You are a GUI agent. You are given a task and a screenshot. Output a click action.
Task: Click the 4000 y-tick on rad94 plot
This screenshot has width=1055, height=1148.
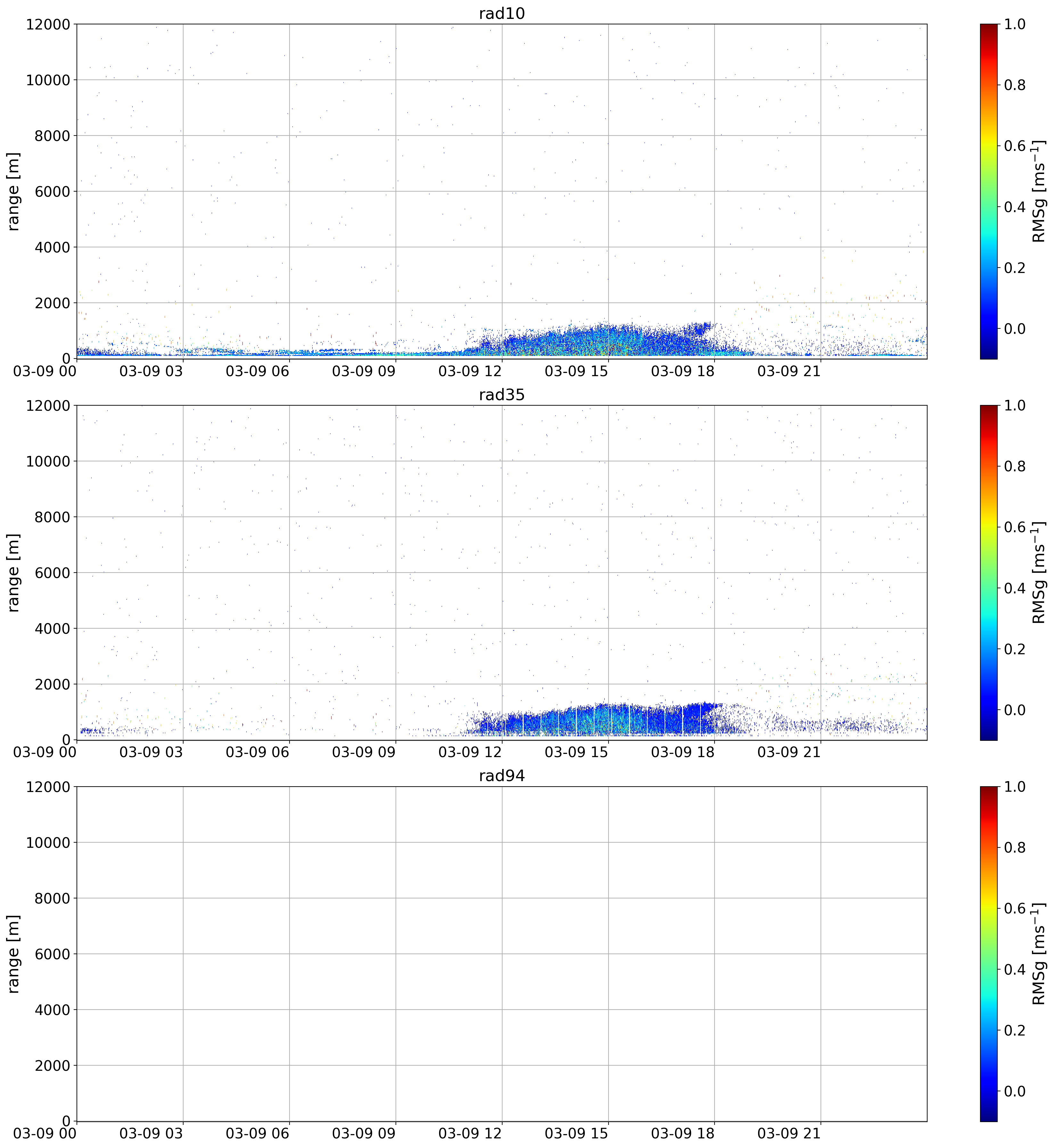coord(52,1010)
